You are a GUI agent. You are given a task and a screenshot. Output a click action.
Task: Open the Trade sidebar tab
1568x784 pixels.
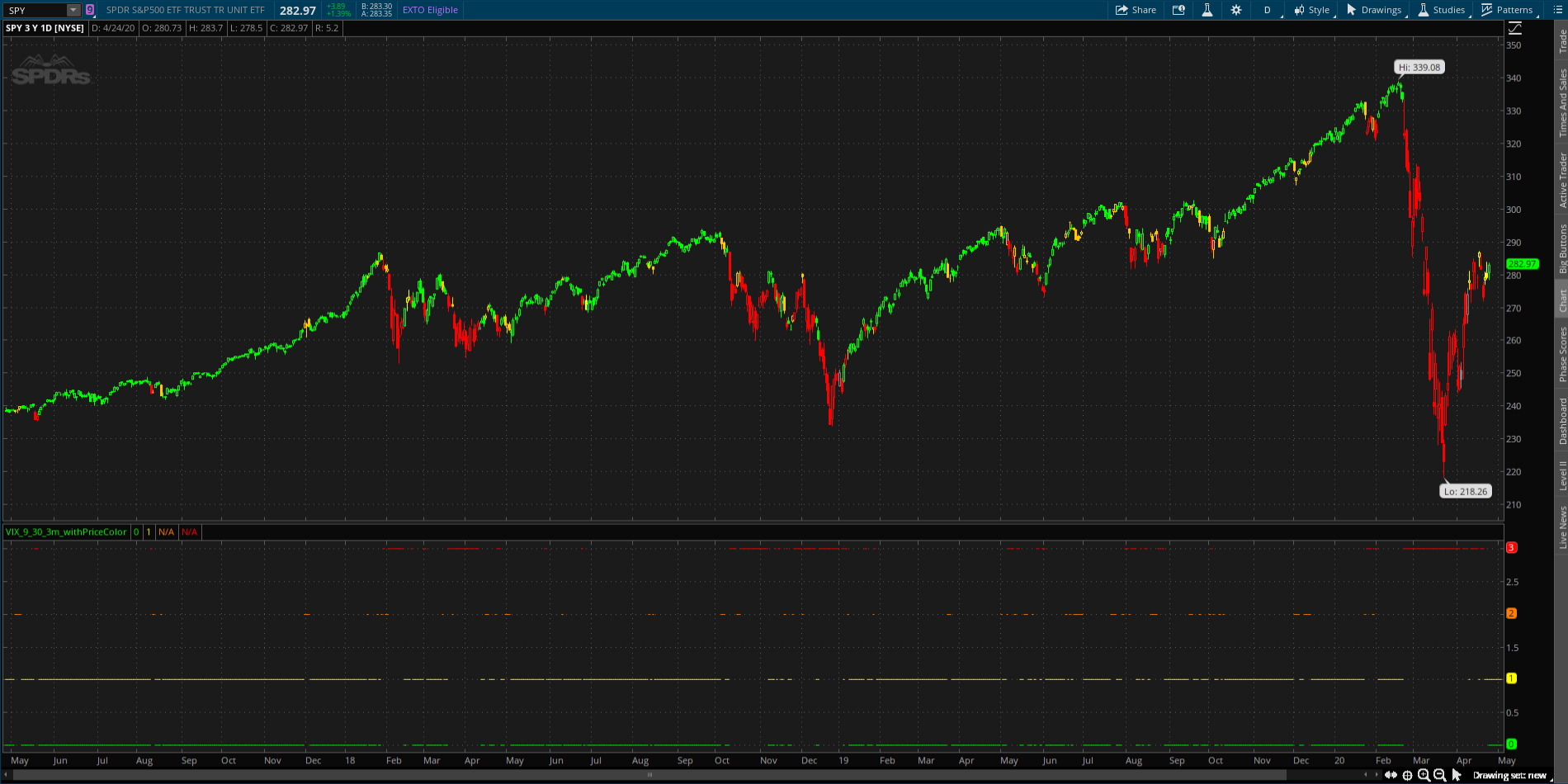click(1562, 41)
